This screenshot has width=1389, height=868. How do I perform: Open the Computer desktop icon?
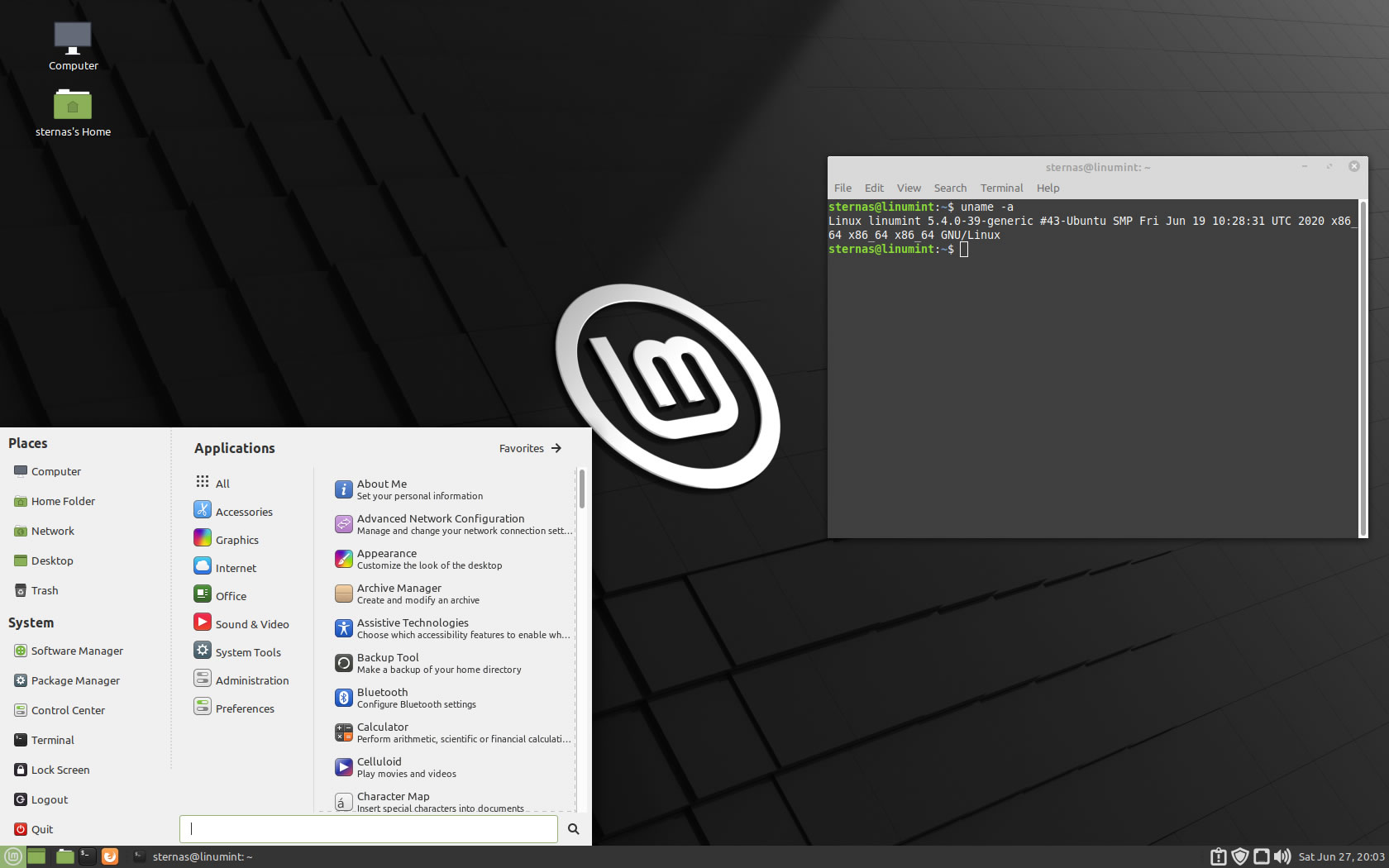(x=73, y=46)
